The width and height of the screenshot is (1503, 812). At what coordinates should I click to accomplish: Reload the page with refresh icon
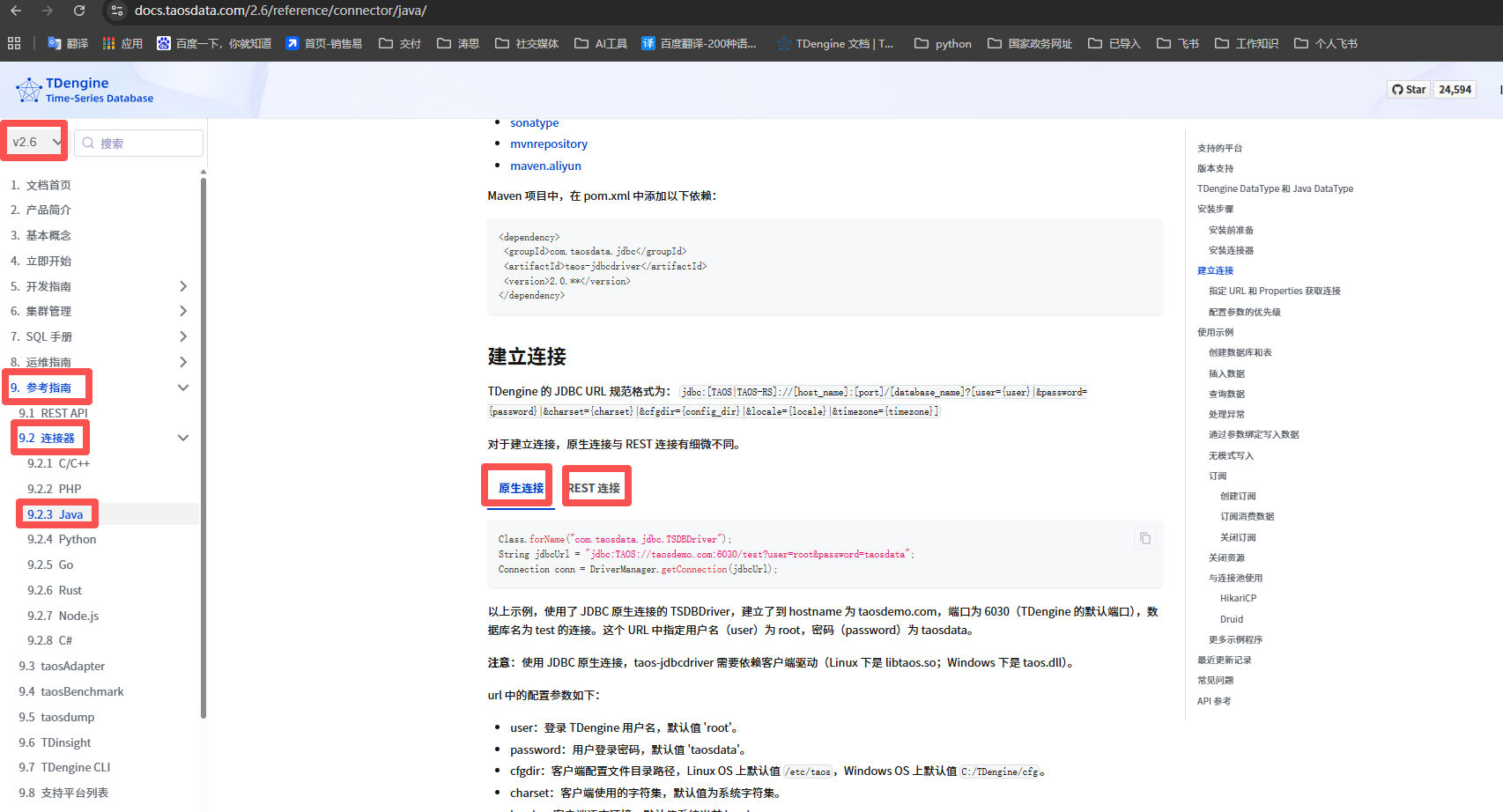(x=79, y=11)
